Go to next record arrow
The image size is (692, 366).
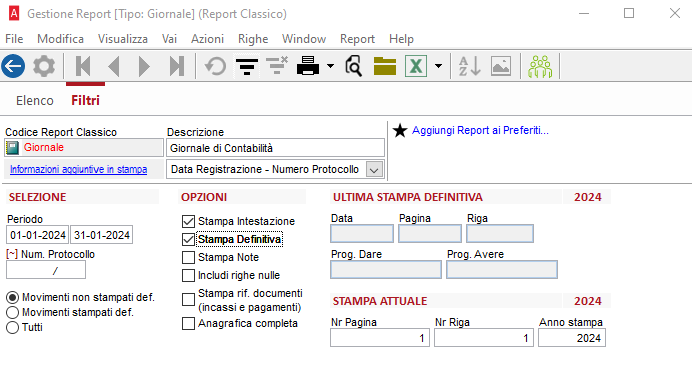[x=144, y=66]
